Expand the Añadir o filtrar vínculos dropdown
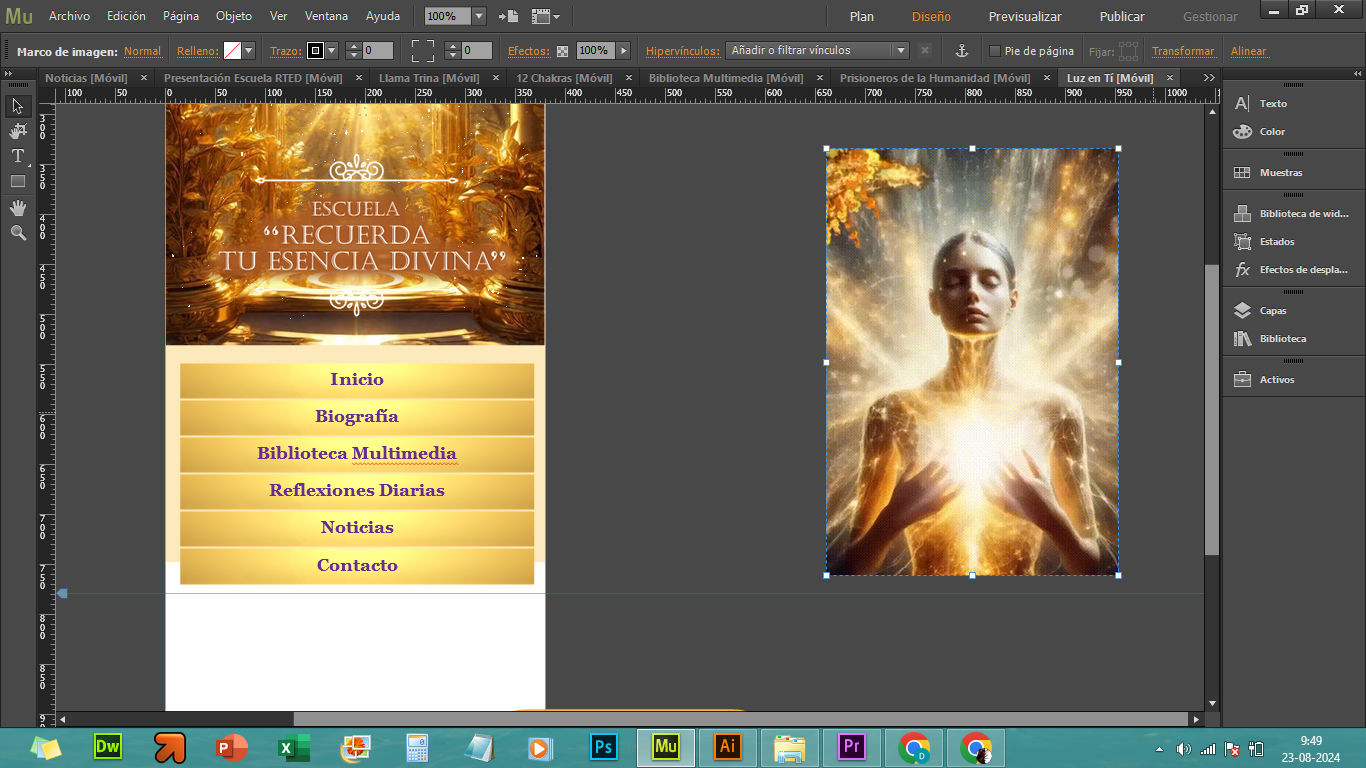The image size is (1366, 768). click(900, 50)
